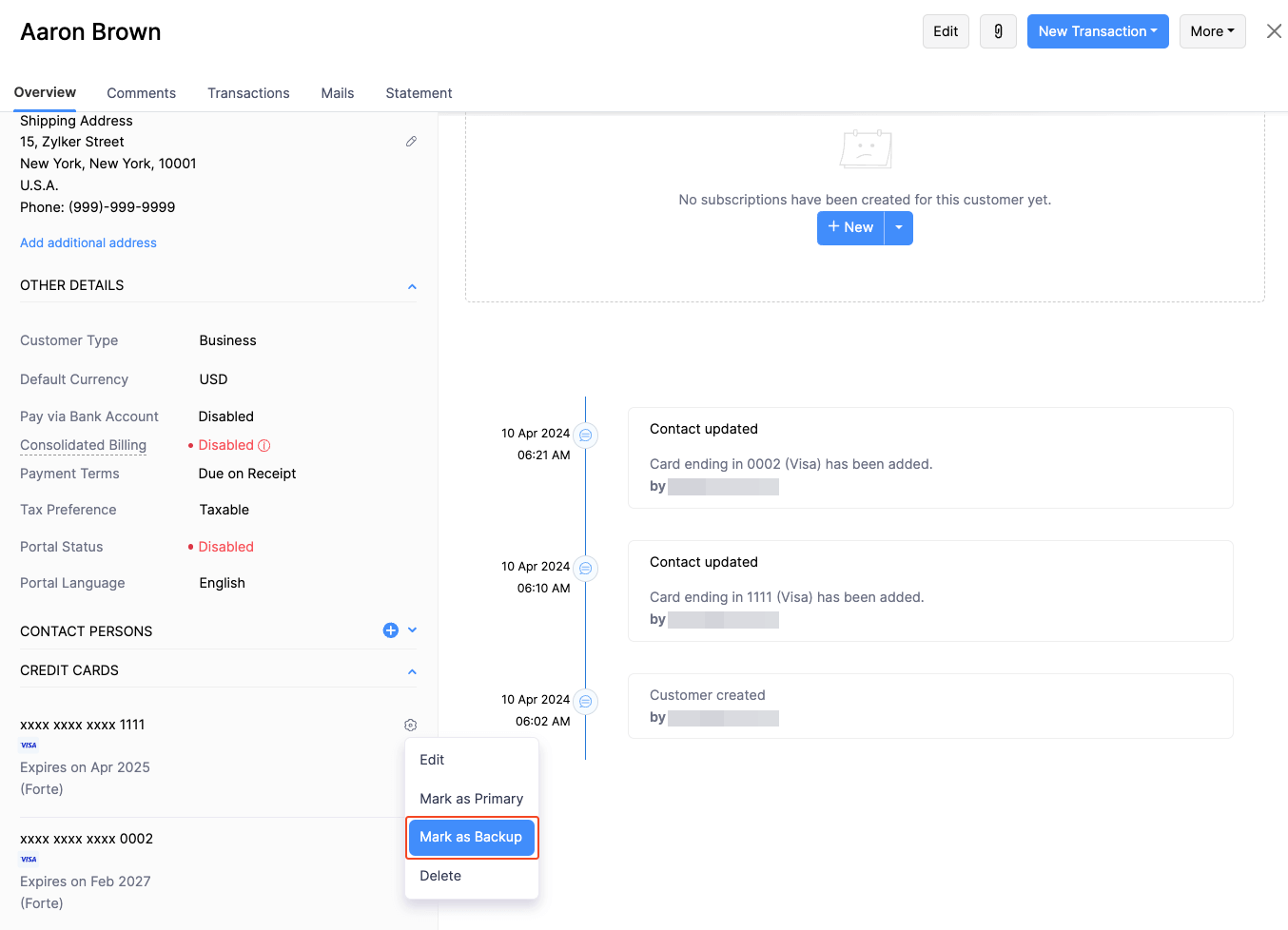
Task: Open the New Transaction dropdown
Action: pyautogui.click(x=1097, y=31)
